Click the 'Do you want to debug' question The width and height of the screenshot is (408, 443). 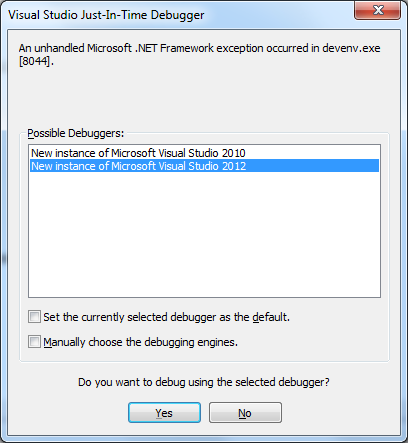[204, 382]
